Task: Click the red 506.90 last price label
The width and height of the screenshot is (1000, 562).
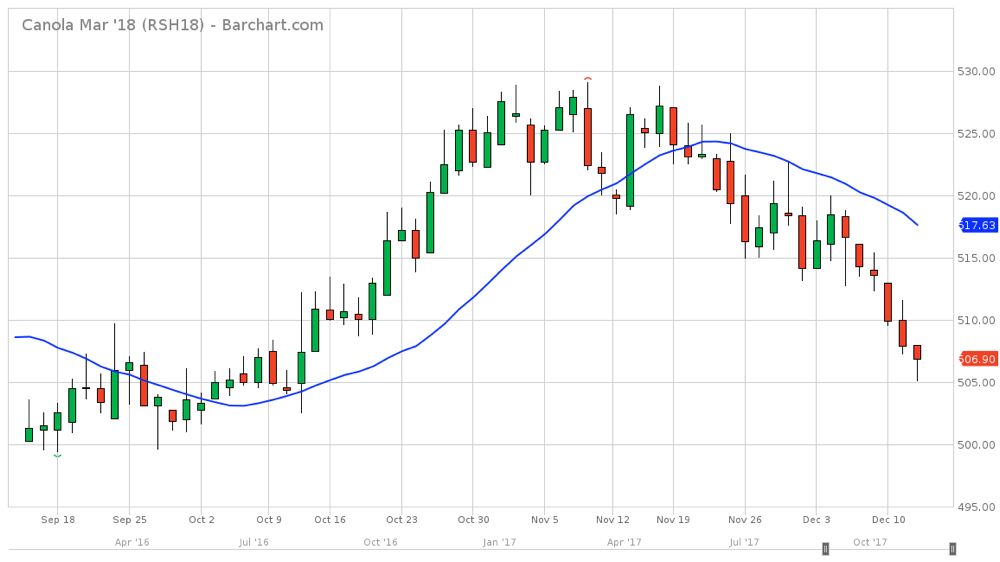Action: tap(978, 359)
